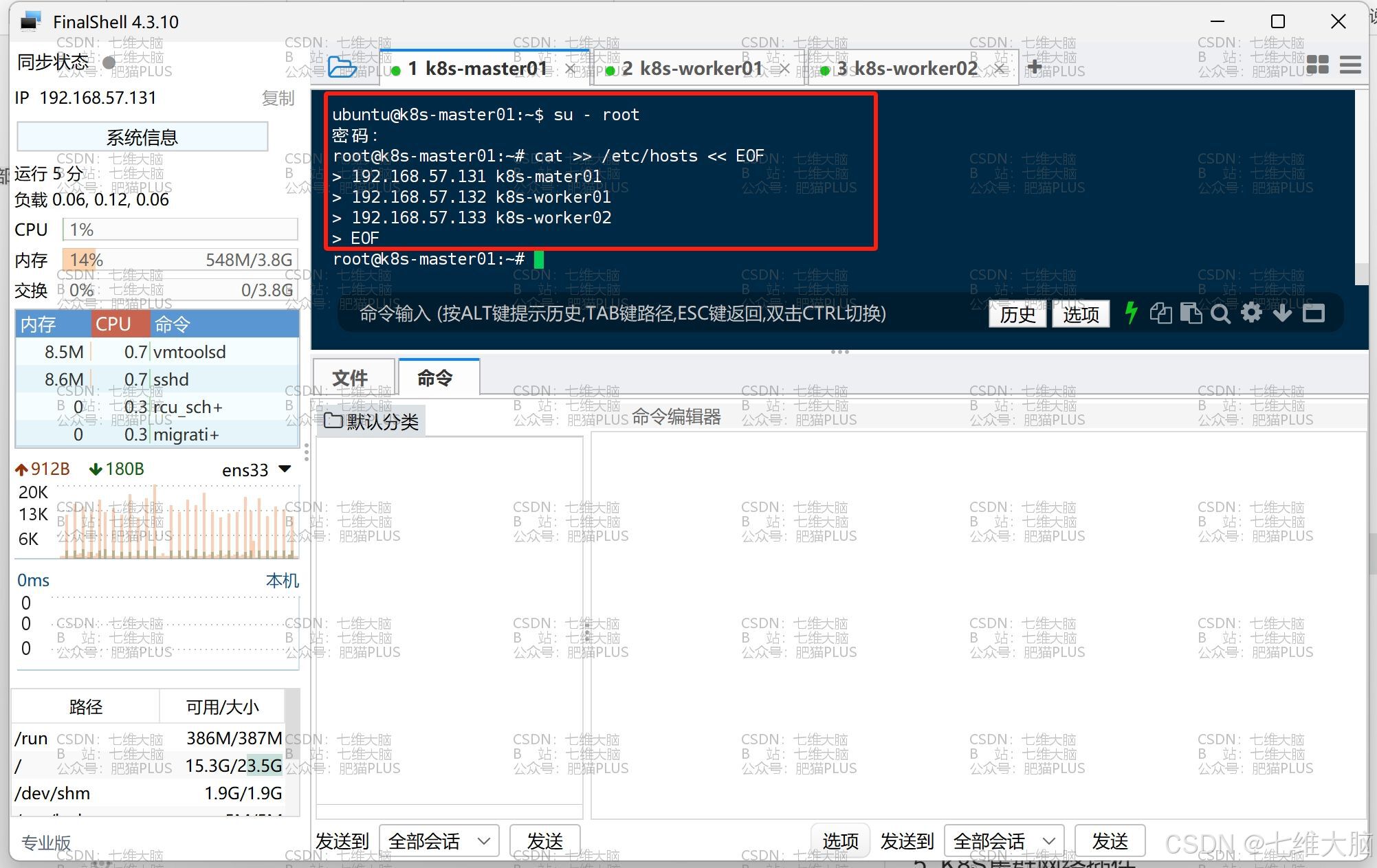The height and width of the screenshot is (868, 1377).
Task: Open the right 全部会话 session dropdown
Action: [x=1004, y=841]
